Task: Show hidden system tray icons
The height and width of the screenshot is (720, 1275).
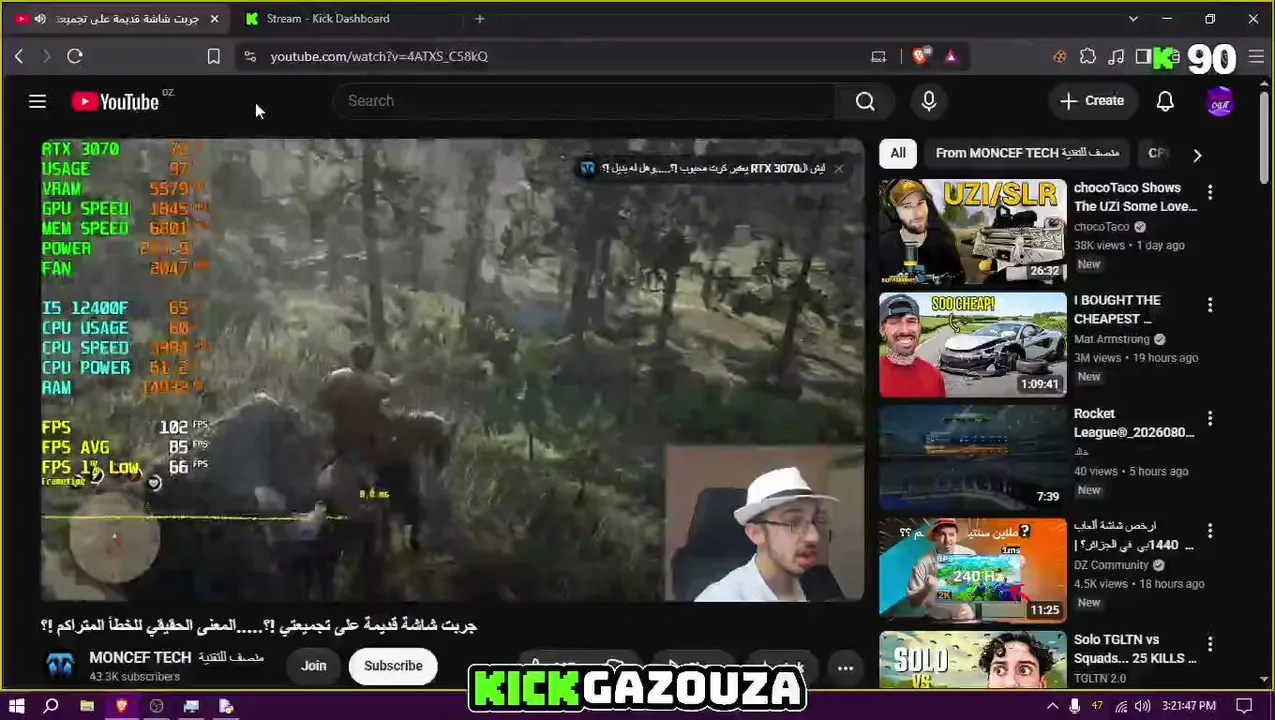Action: [x=1052, y=706]
